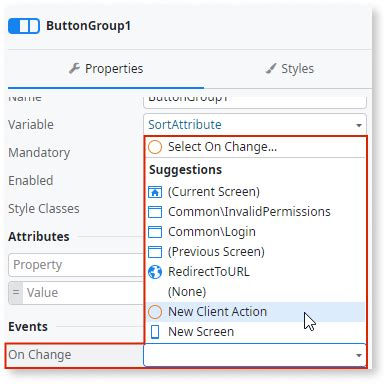Click the brush icon on Styles tab
The image size is (387, 384).
tap(271, 68)
